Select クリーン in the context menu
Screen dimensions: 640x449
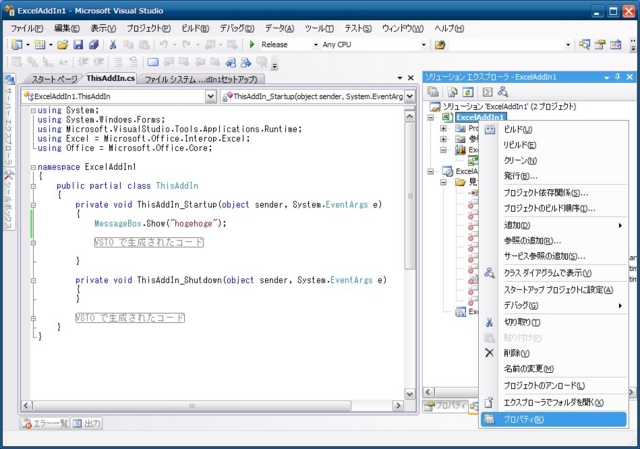coord(553,160)
